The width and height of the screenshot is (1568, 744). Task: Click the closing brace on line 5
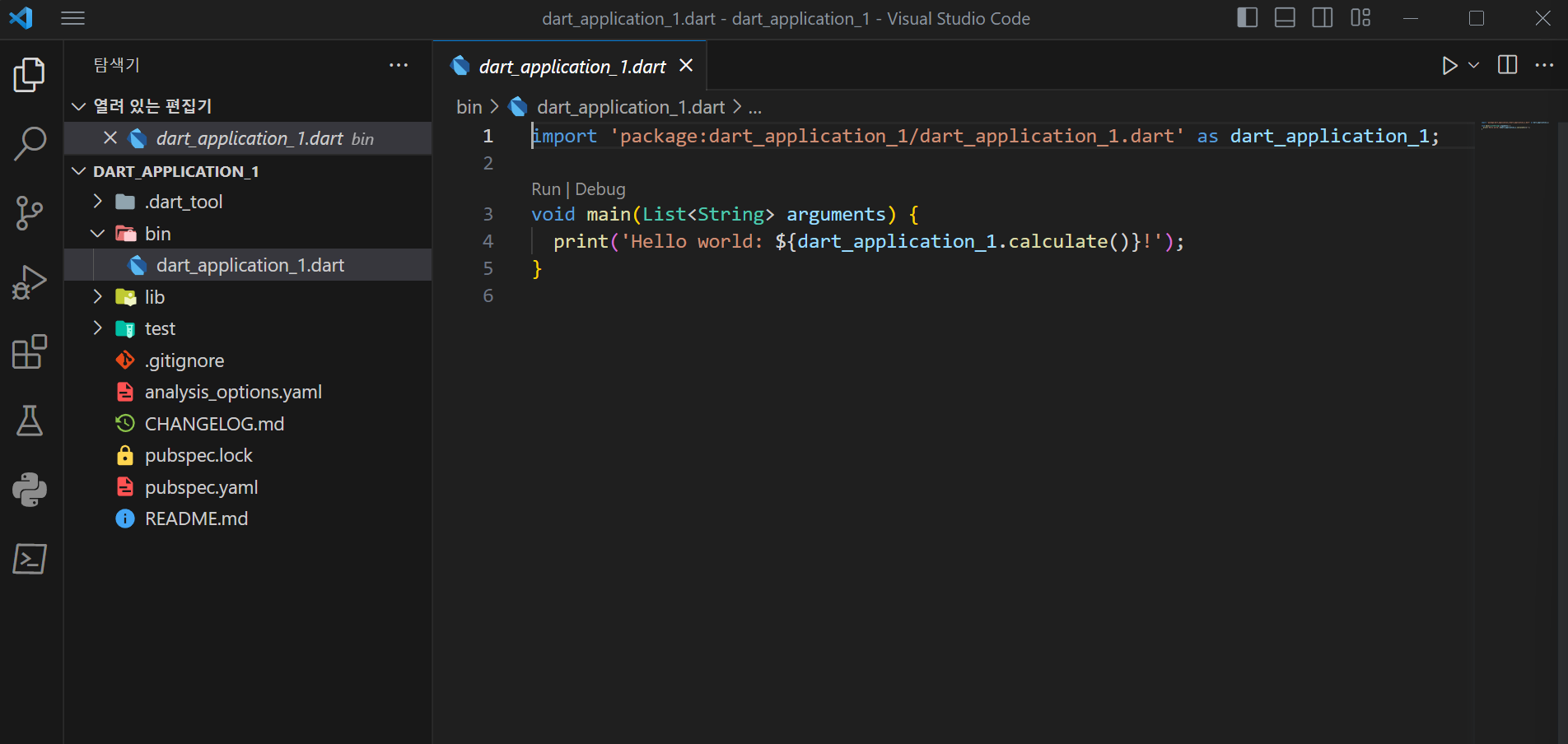[537, 268]
